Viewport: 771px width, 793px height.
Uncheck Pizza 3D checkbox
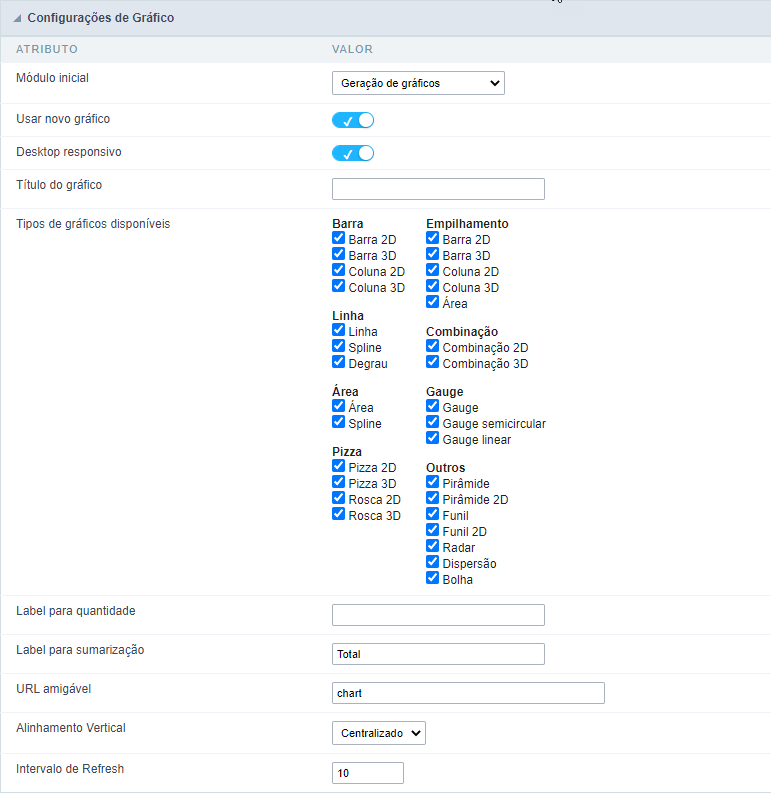click(338, 482)
